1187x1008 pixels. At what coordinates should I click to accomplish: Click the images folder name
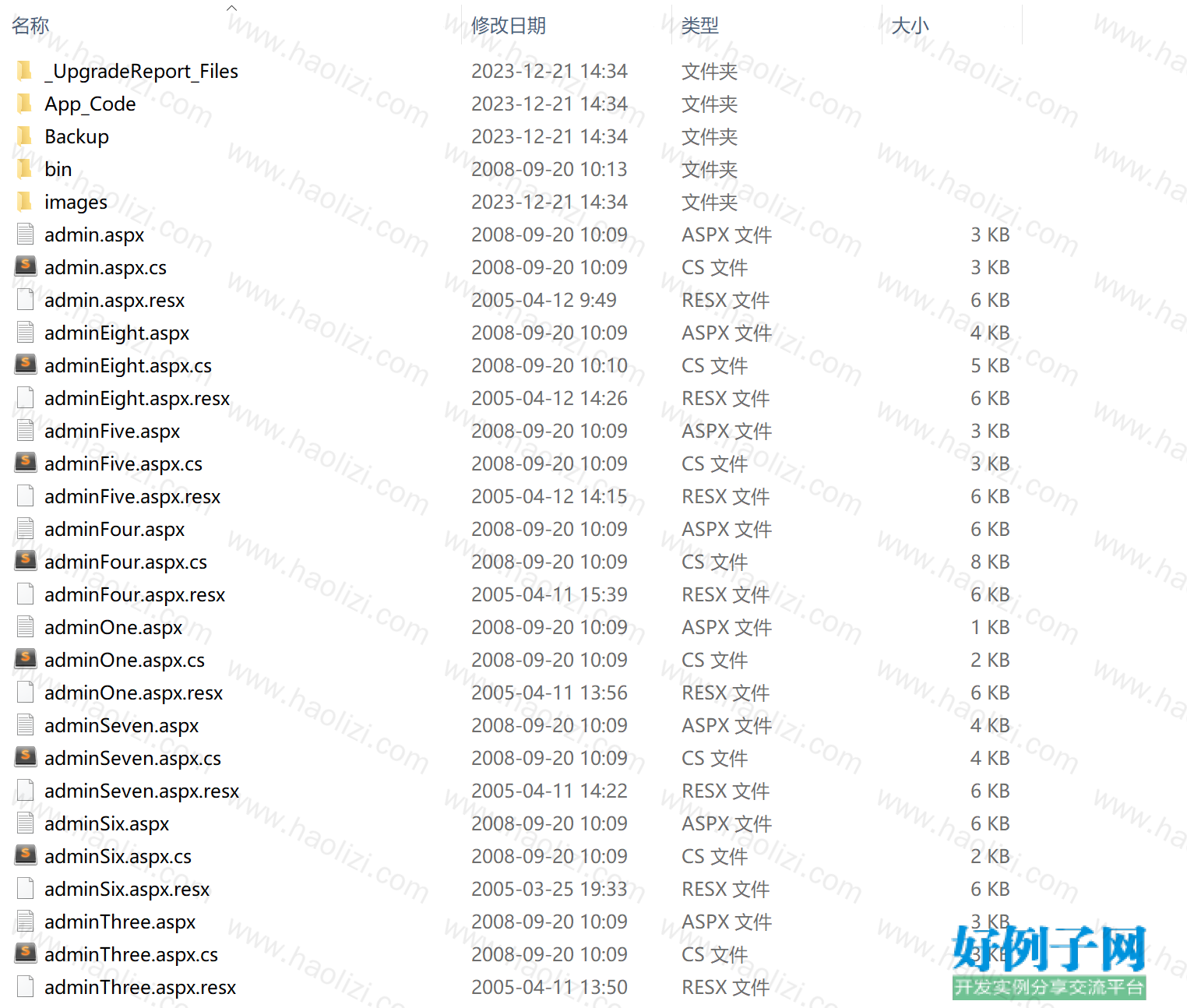coord(76,202)
